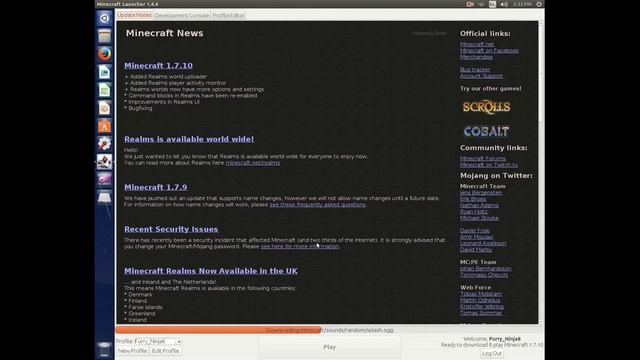
Task: Open the Minecraft 1.7.10 headline link
Action: tap(158, 65)
